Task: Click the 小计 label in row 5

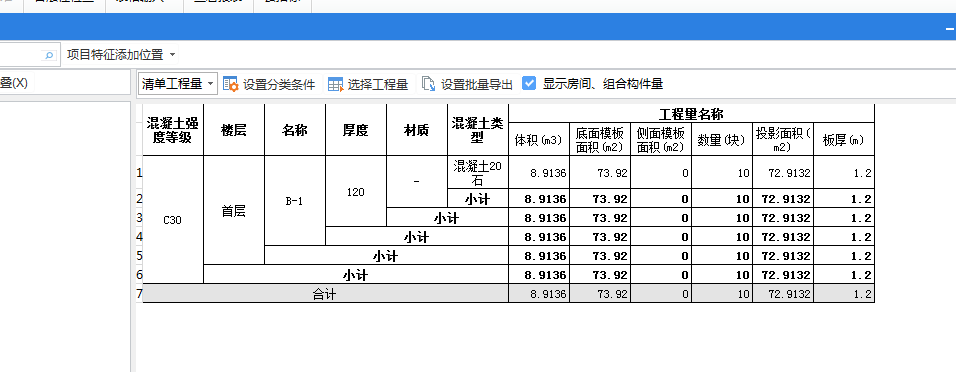Action: [x=386, y=256]
